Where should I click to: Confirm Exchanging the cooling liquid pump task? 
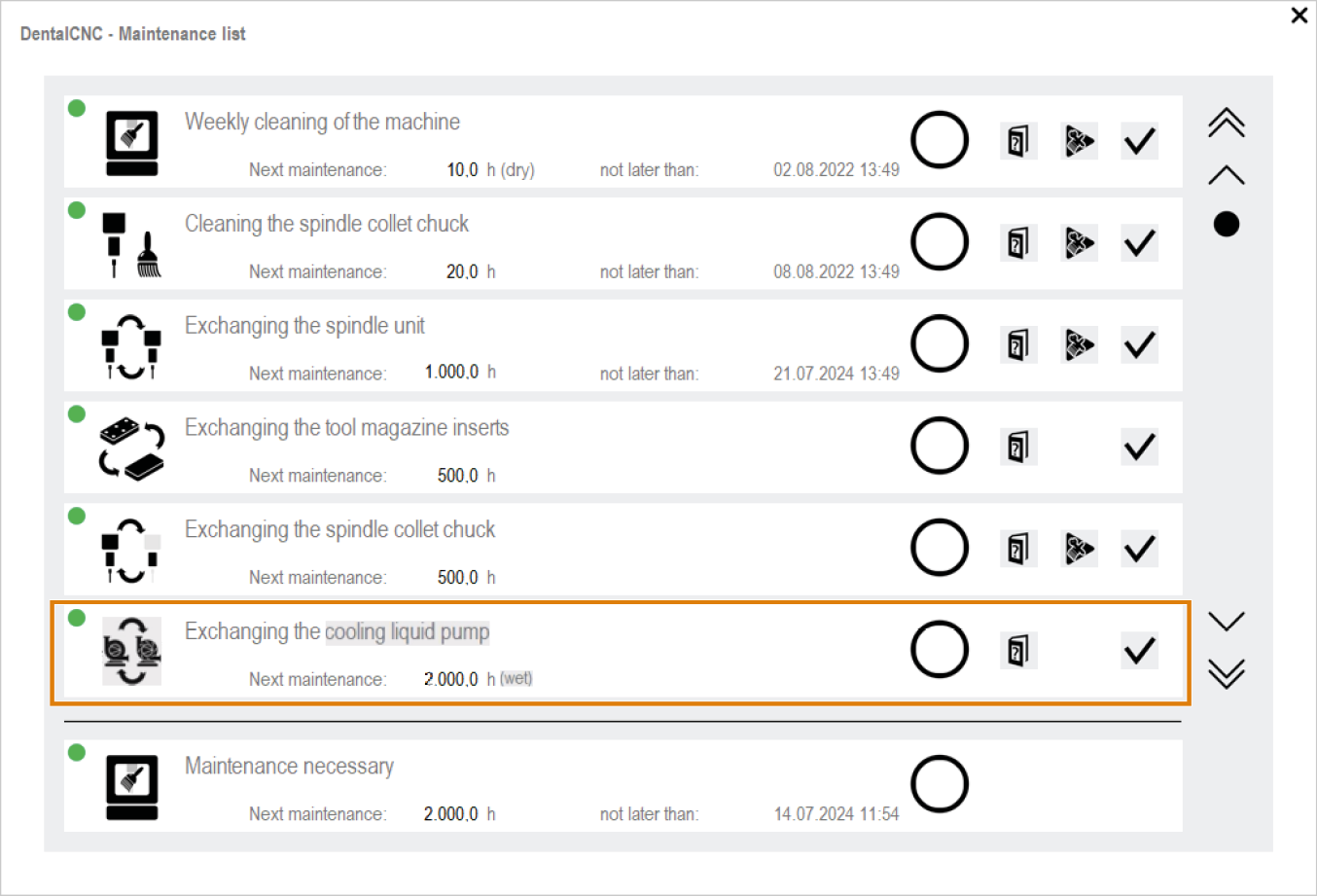(1139, 651)
